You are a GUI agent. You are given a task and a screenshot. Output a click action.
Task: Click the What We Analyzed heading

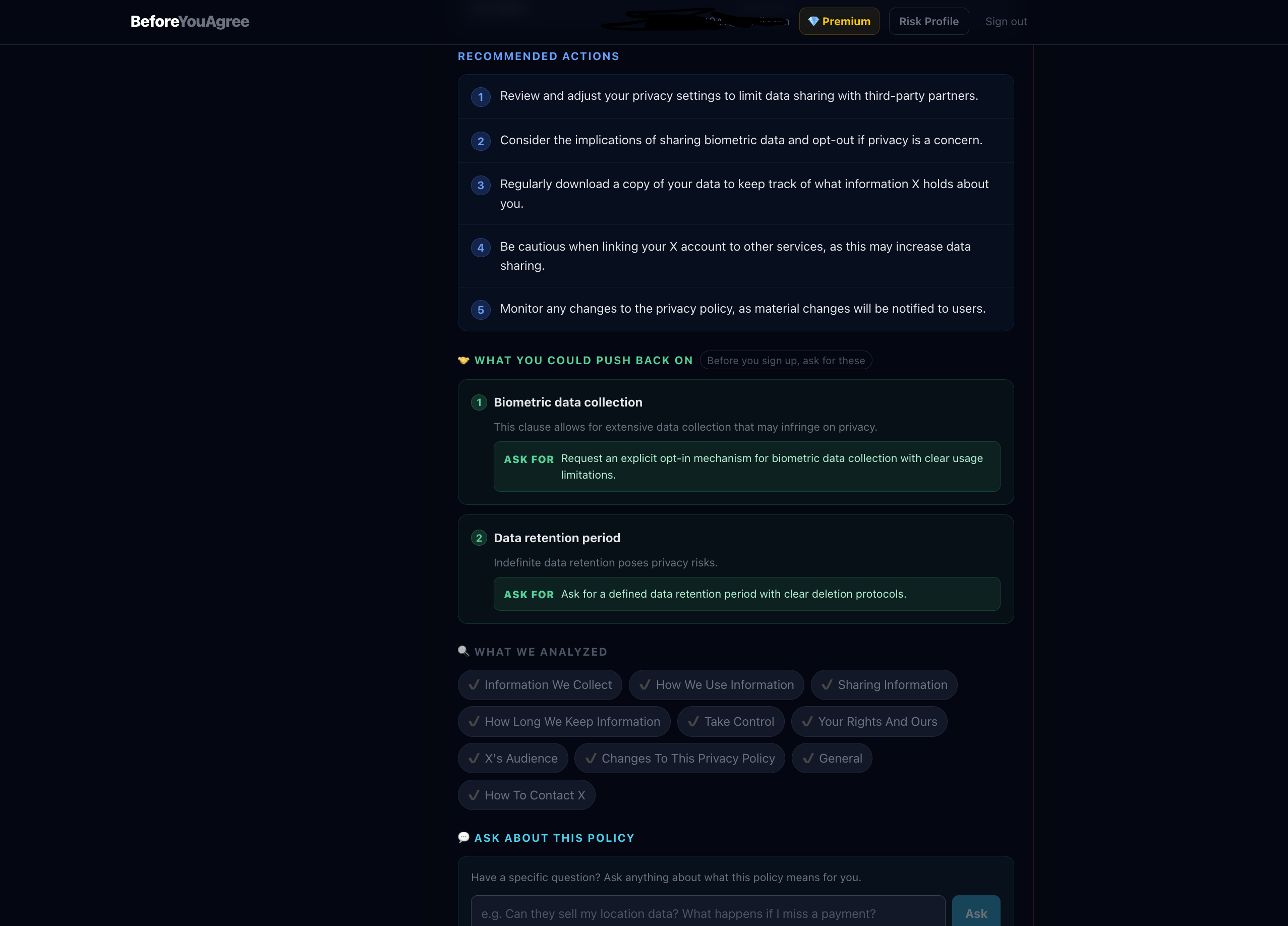541,652
